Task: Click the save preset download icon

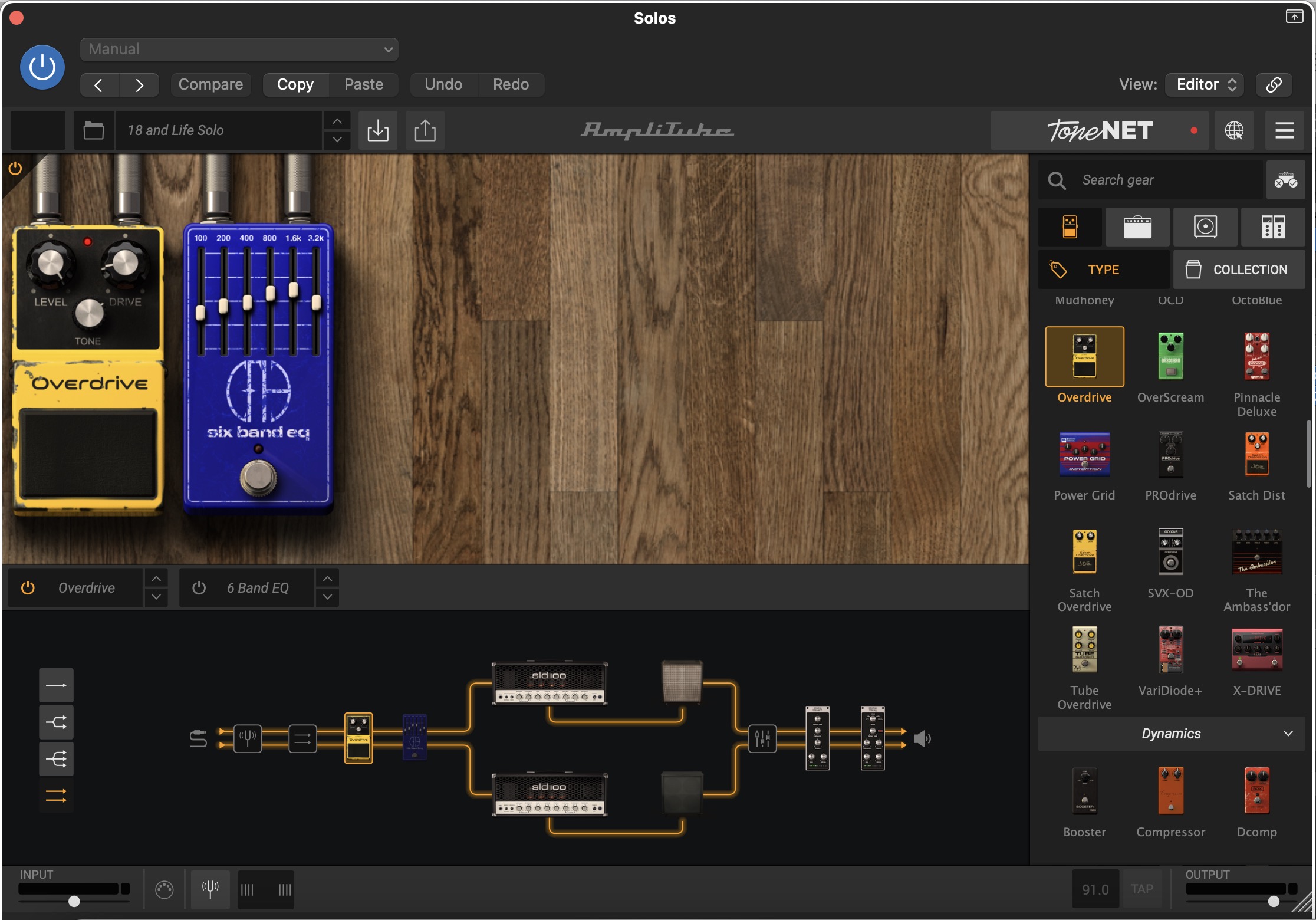Action: (x=378, y=130)
